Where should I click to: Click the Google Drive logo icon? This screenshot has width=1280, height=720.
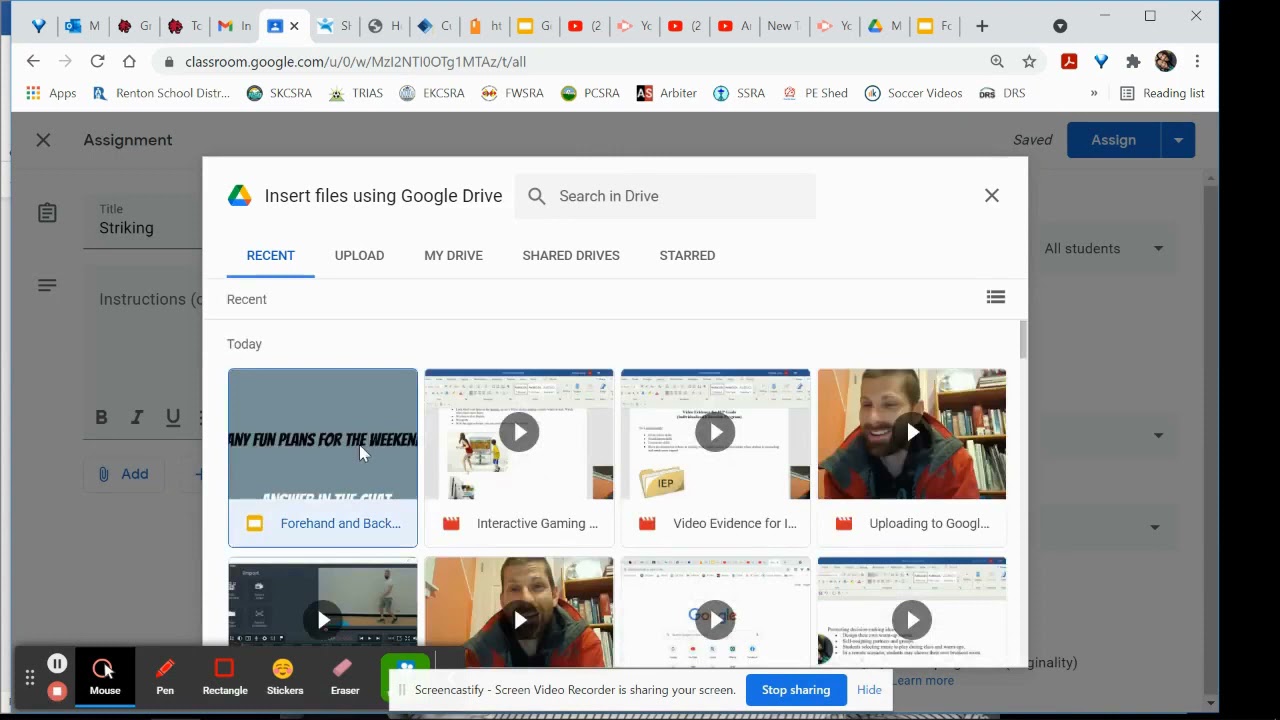pos(239,196)
